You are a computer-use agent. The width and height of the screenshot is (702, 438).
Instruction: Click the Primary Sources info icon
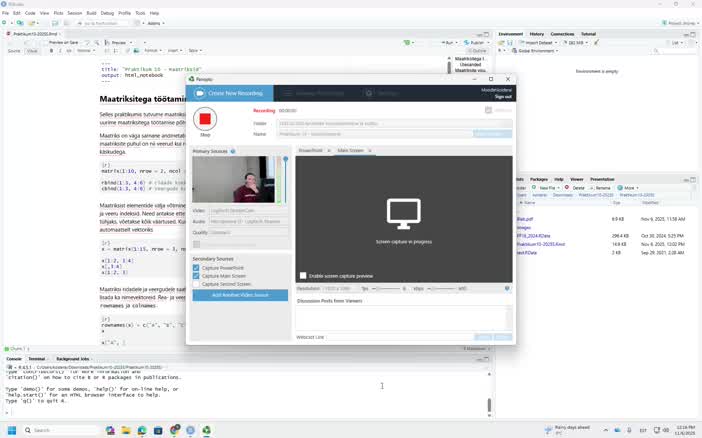(x=233, y=151)
